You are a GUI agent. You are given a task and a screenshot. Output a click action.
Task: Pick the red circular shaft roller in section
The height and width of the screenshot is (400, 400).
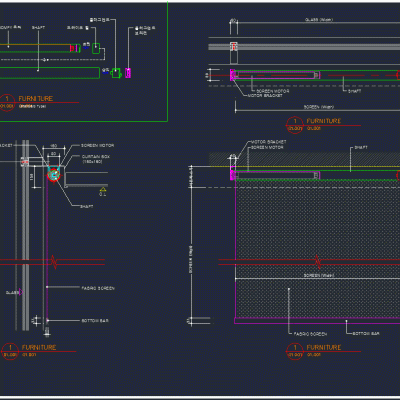pos(54,174)
